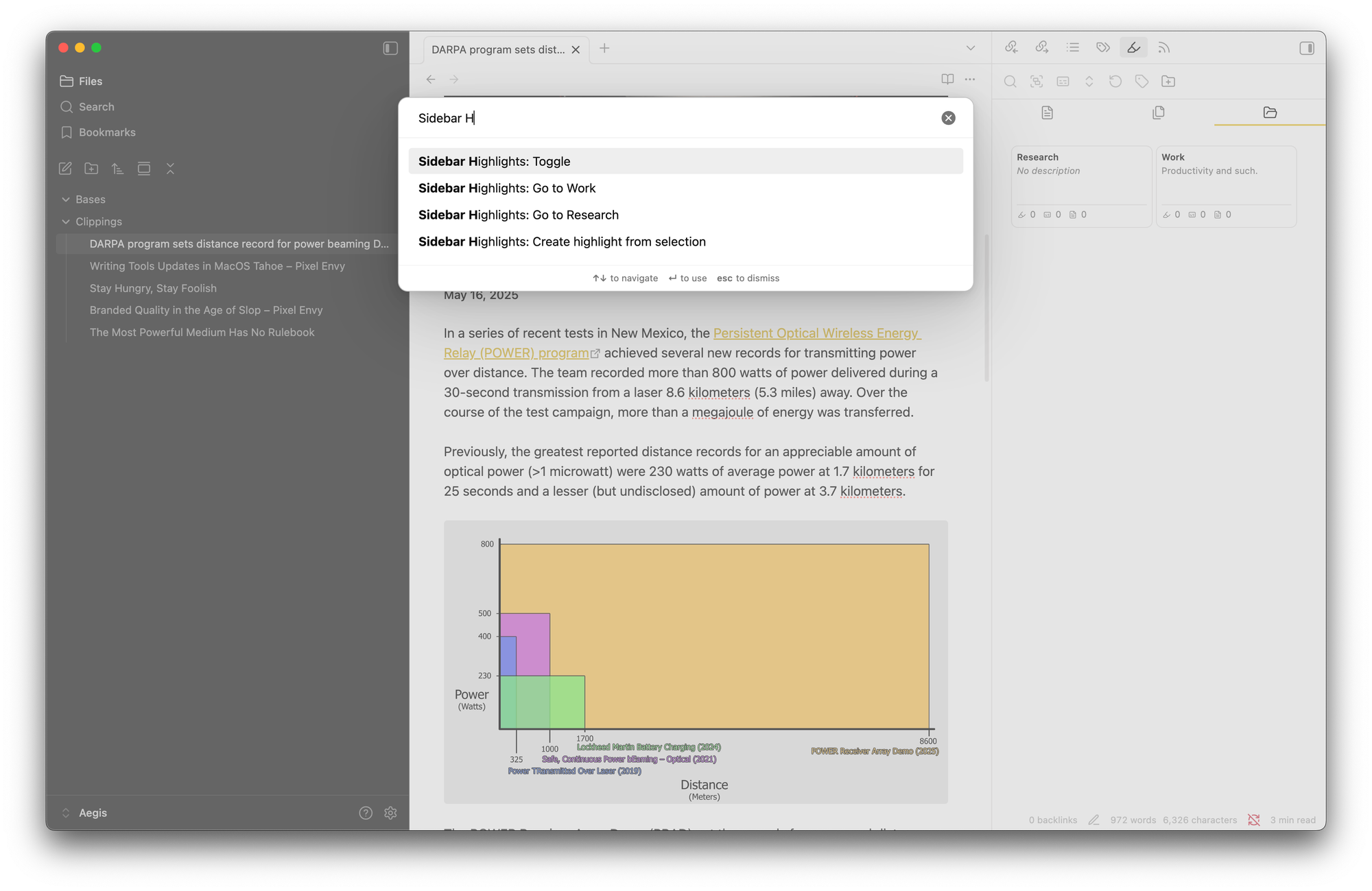Click the '972 words' status bar text

(1133, 820)
